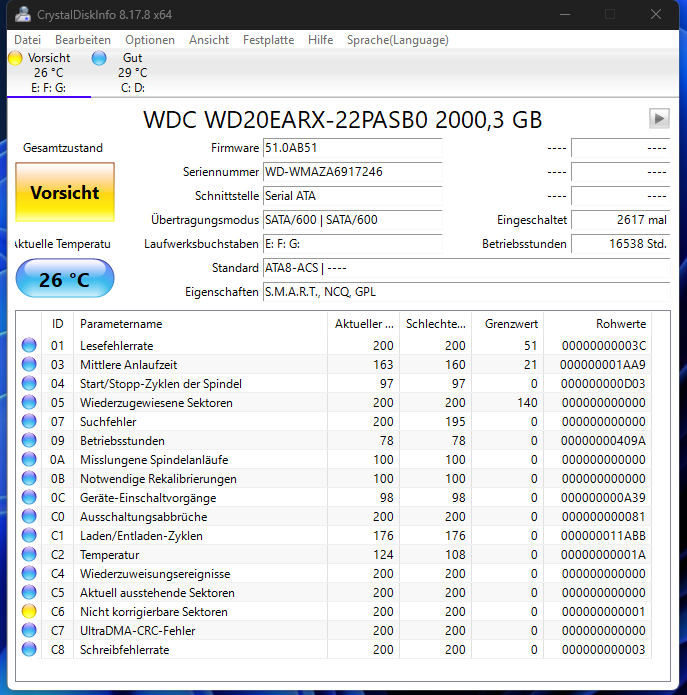Click the Eigenschaften field S.M.A.R.T., NCQ, GPL
This screenshot has width=687, height=695.
click(x=466, y=292)
